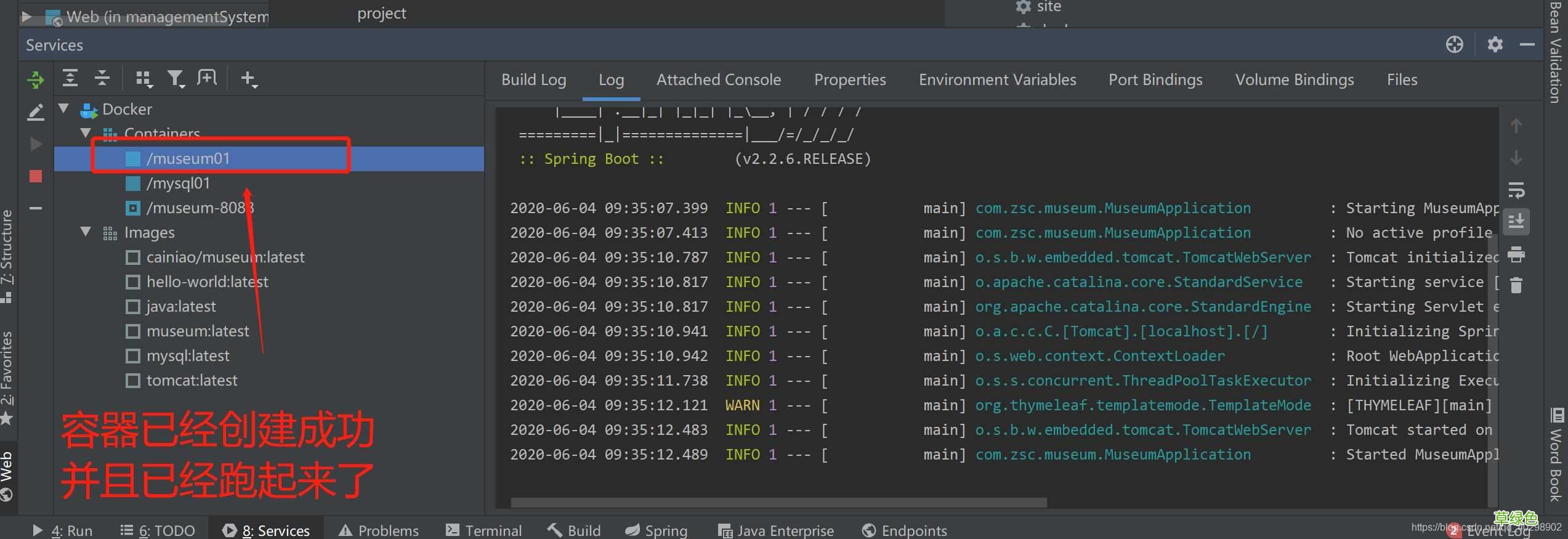Switch to the Build Log tab
The height and width of the screenshot is (539, 1568).
pos(533,79)
